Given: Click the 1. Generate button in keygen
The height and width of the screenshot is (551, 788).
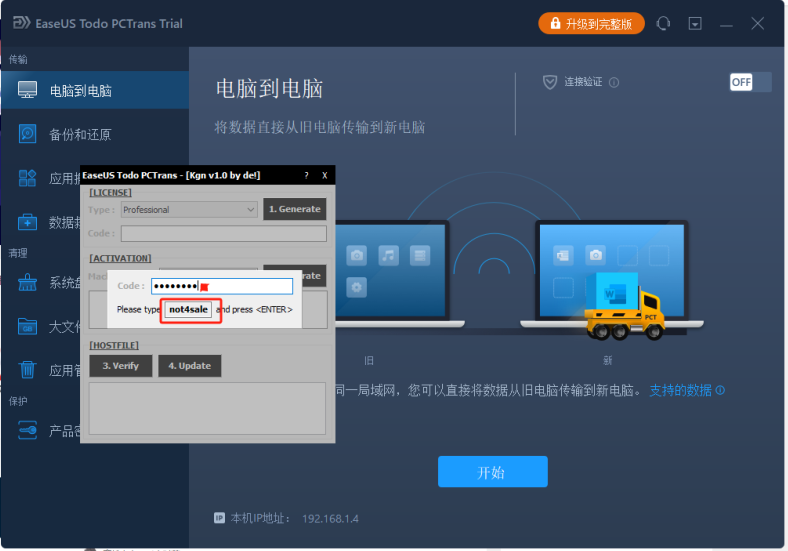Looking at the screenshot, I should (x=294, y=209).
